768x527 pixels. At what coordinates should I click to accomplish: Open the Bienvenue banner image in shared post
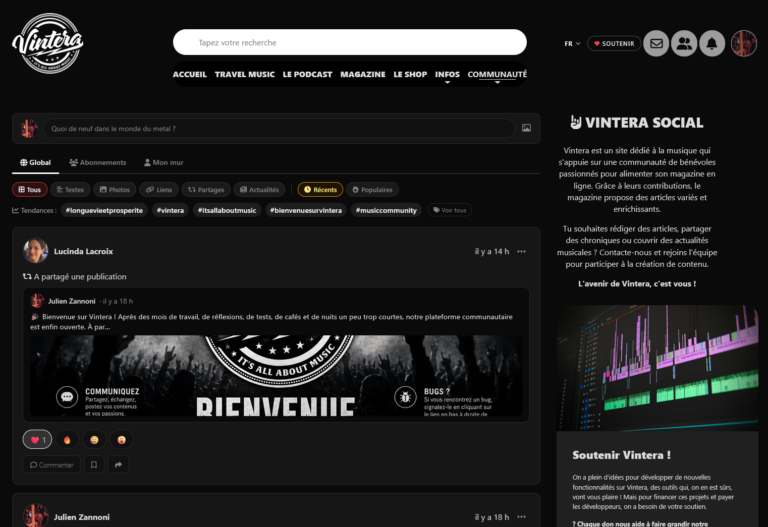tap(276, 376)
